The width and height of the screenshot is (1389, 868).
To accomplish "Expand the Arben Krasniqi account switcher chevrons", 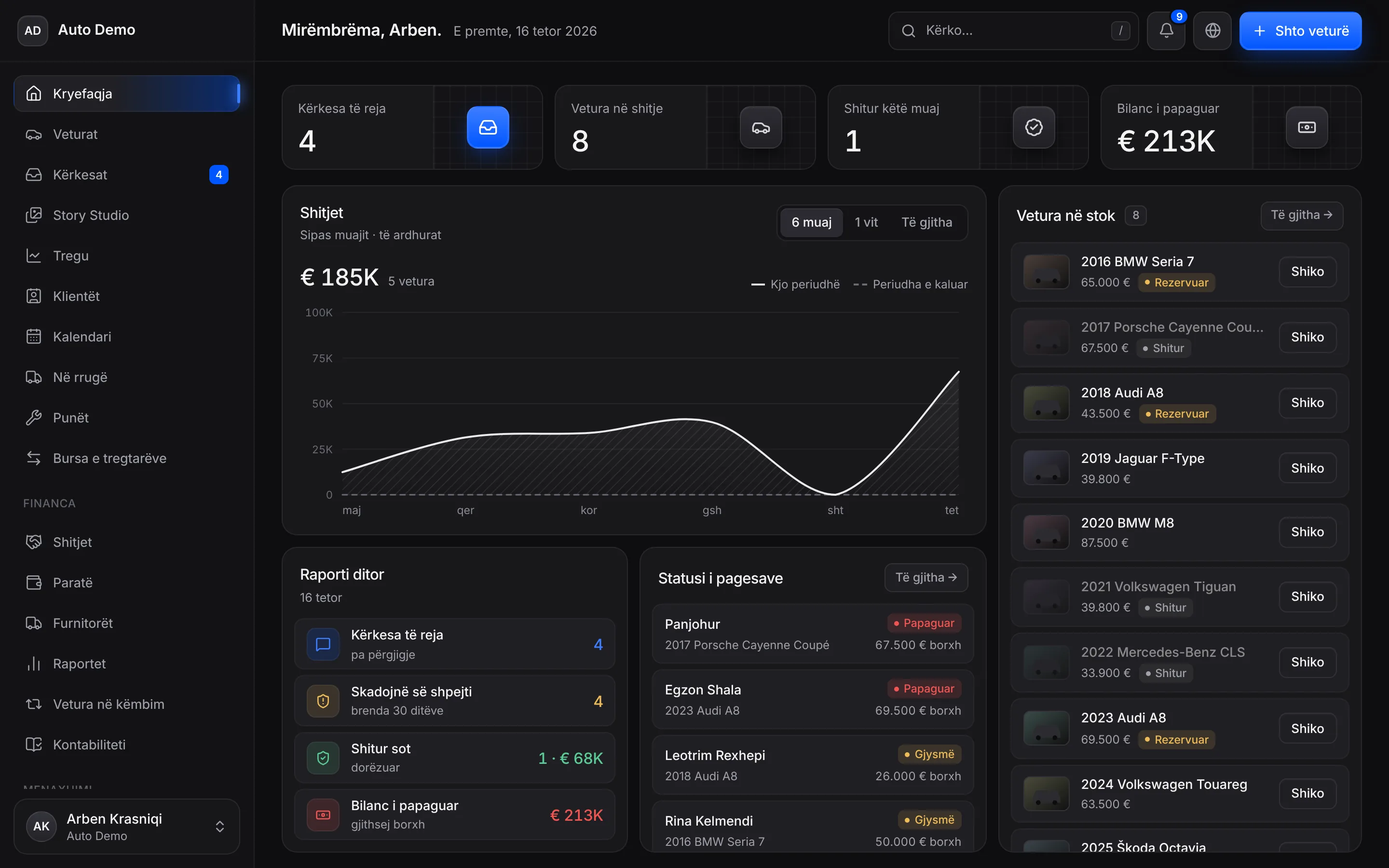I will pyautogui.click(x=220, y=827).
